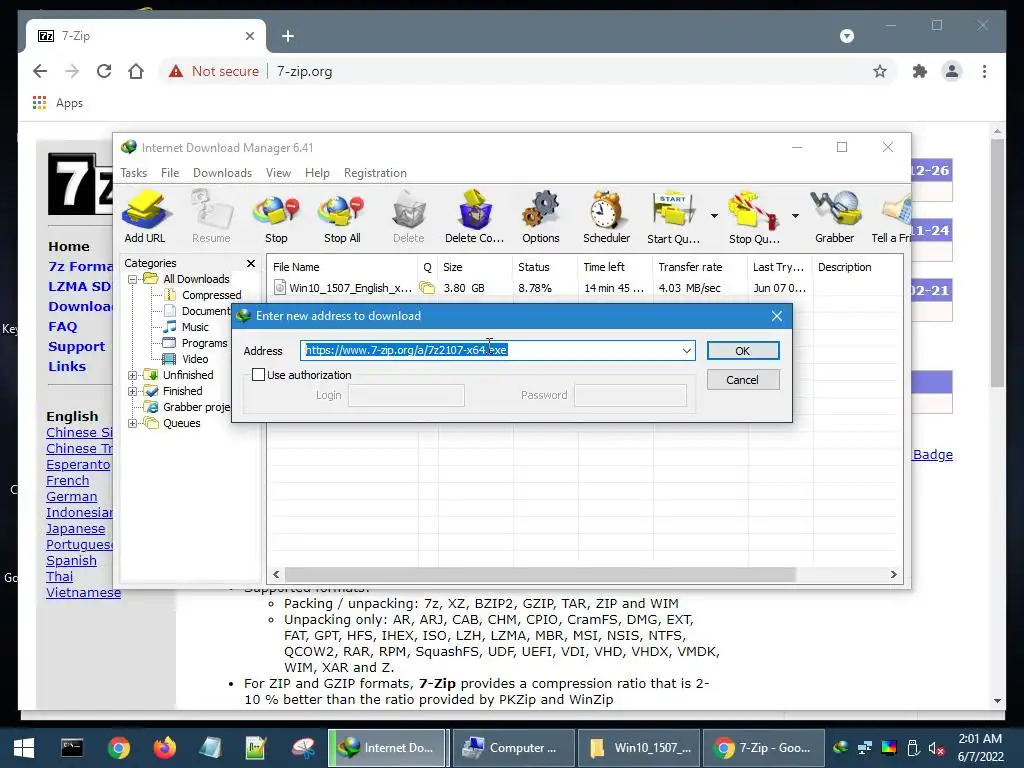The width and height of the screenshot is (1024, 768).
Task: Click the Resume toolbar icon
Action: pyautogui.click(x=211, y=217)
